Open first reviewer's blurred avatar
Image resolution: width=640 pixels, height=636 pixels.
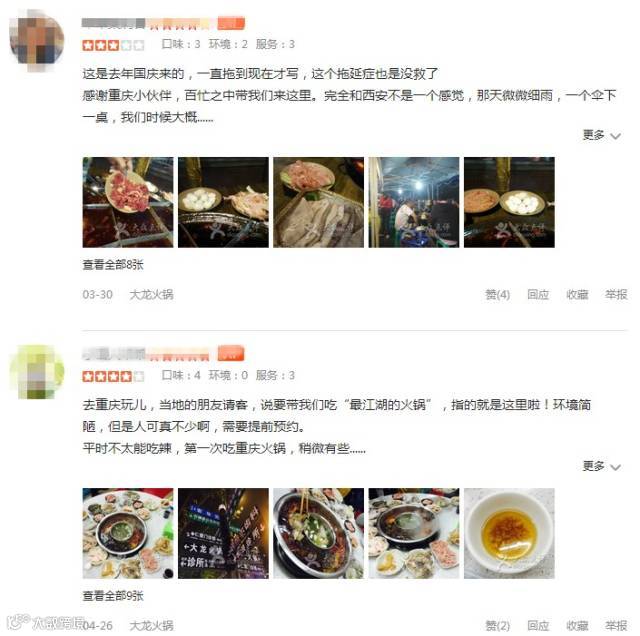(x=37, y=40)
